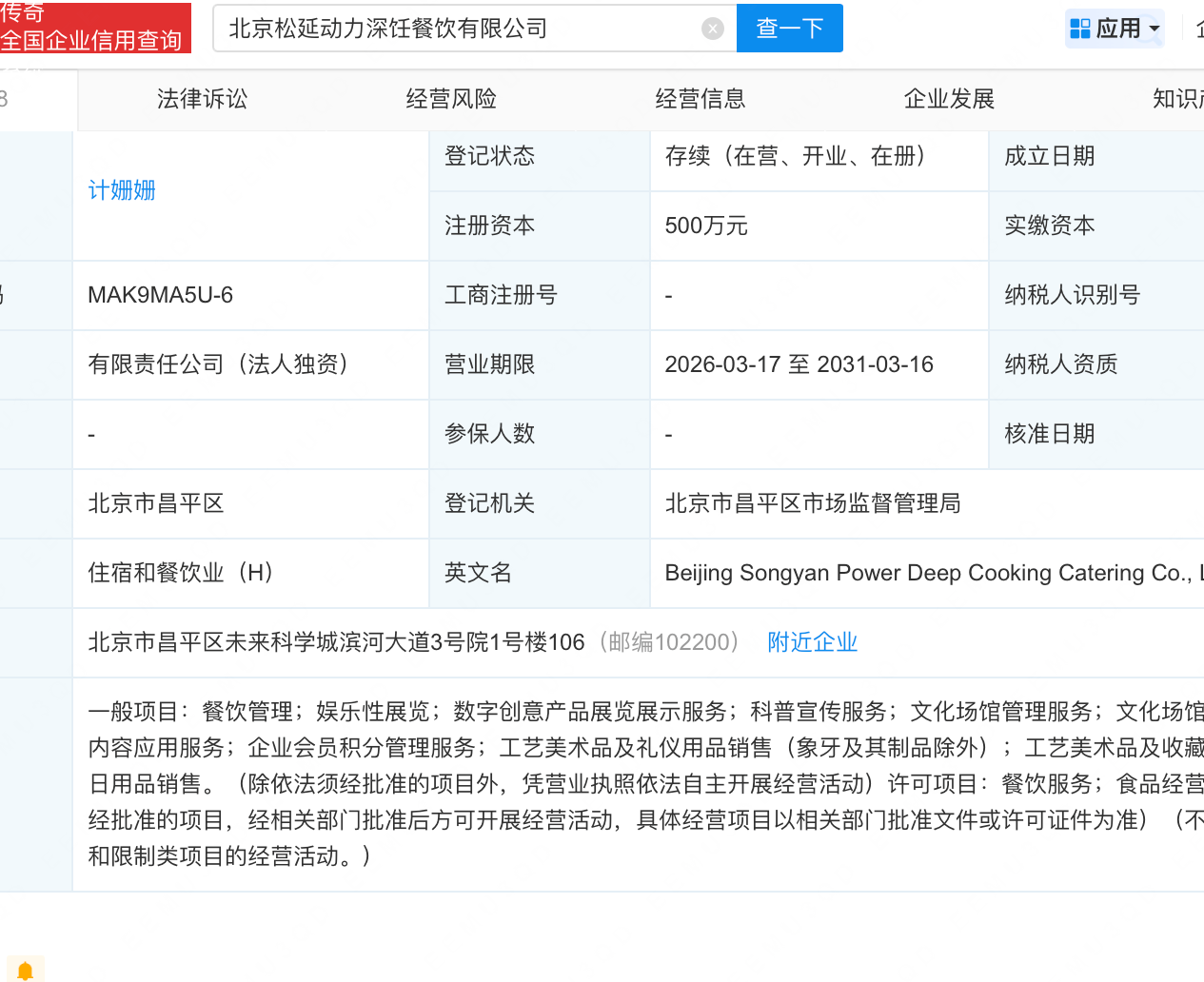Image resolution: width=1204 pixels, height=982 pixels.
Task: Switch to the 法律诉讼 tab
Action: click(x=202, y=99)
